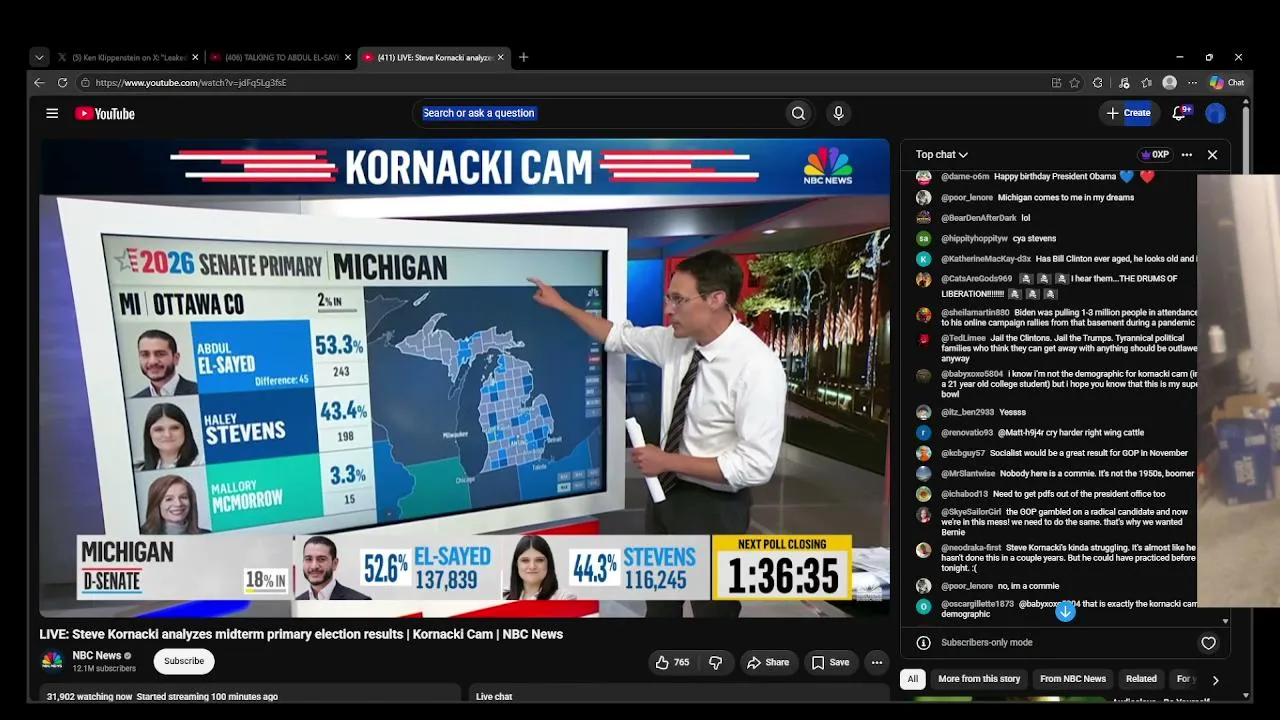Like the video with thumbs up

672,662
